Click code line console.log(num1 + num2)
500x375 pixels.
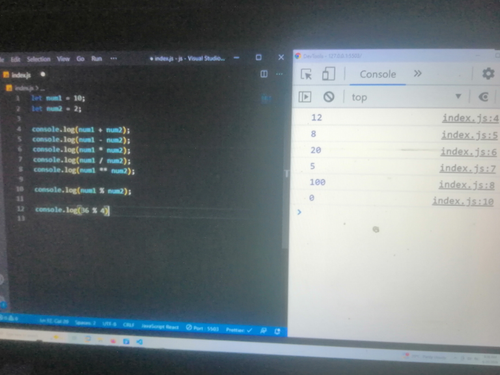(x=81, y=130)
